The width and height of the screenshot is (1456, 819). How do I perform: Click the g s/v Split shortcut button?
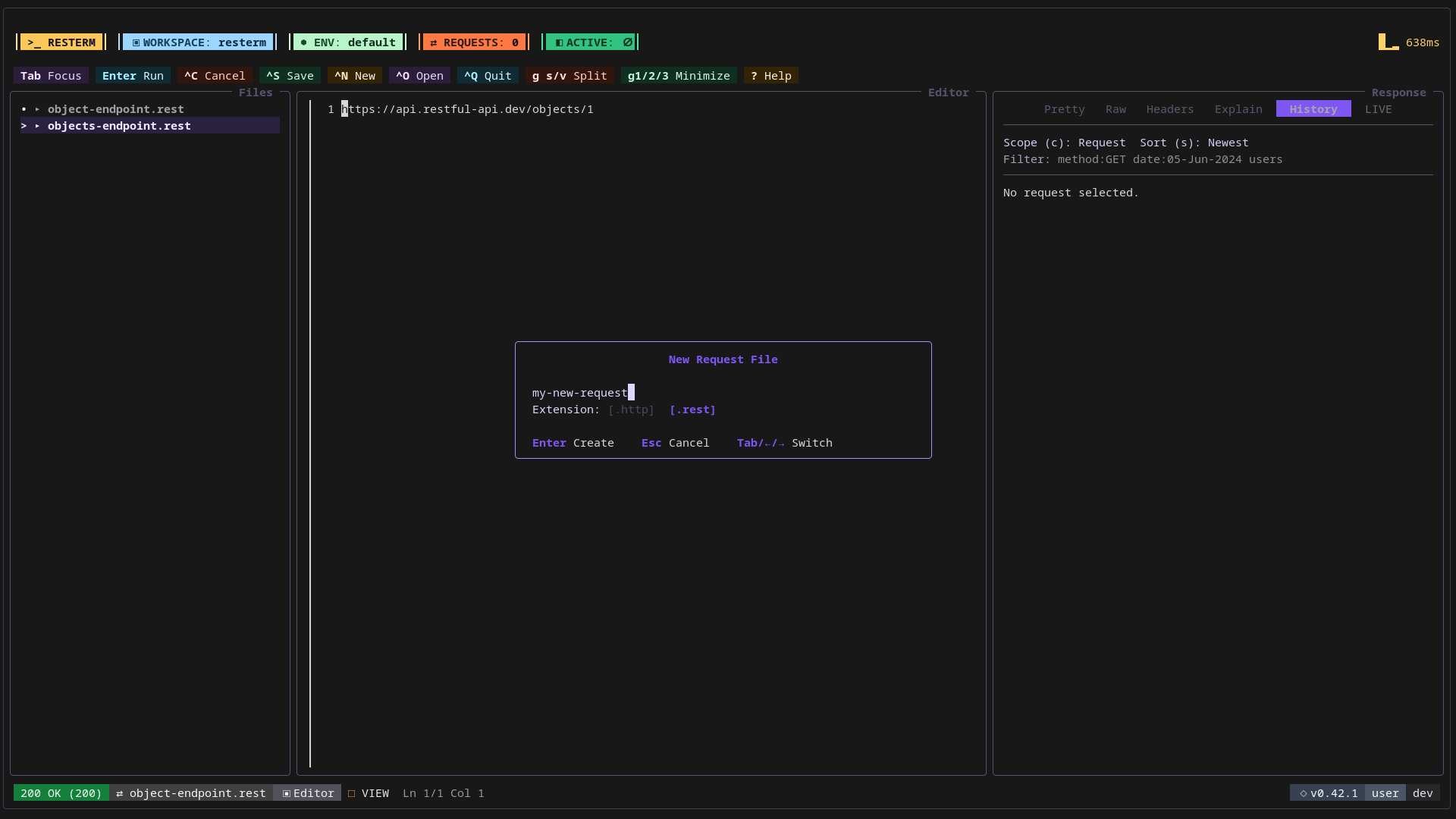coord(570,76)
